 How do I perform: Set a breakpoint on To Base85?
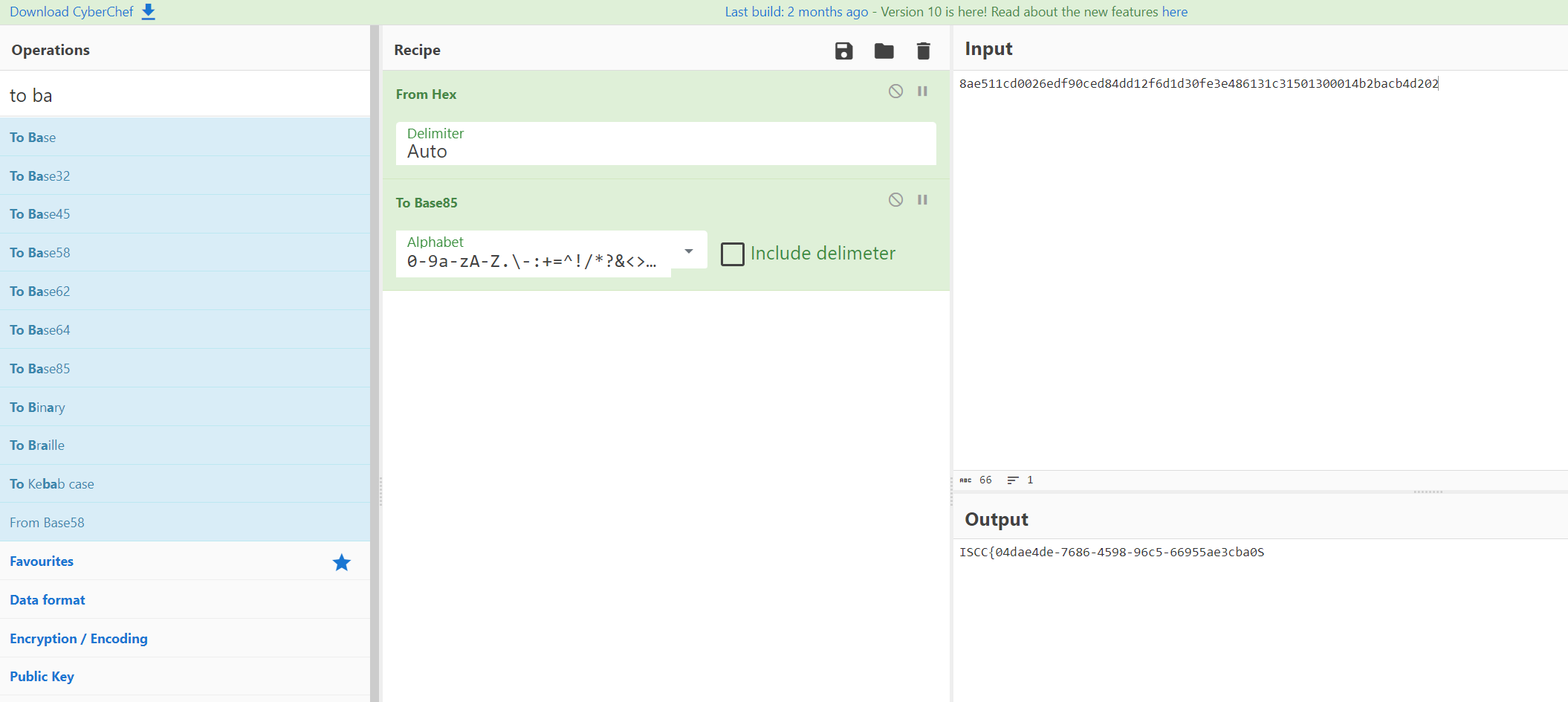click(x=922, y=199)
